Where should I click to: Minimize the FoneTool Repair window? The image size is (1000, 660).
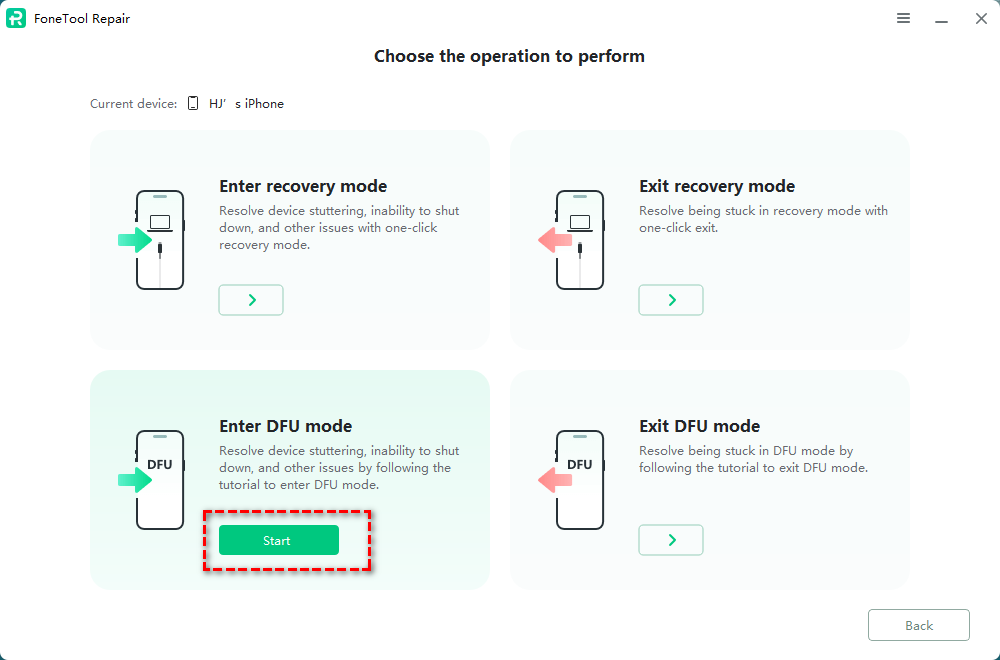coord(941,19)
